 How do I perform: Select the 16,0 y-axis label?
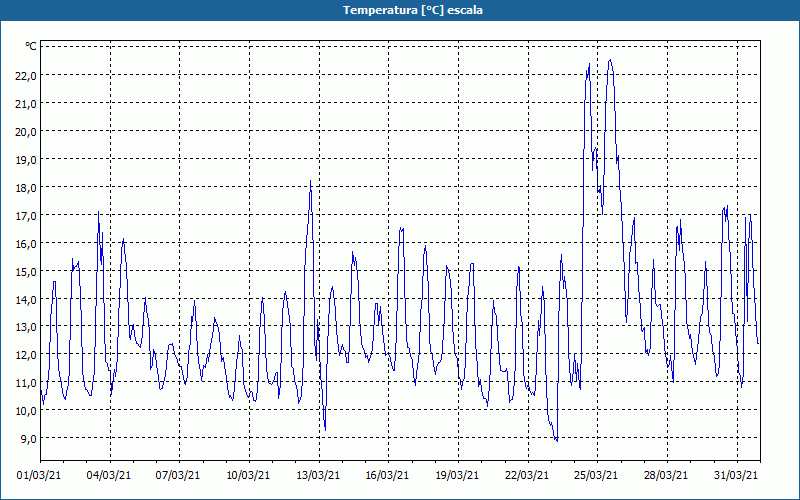(x=26, y=243)
